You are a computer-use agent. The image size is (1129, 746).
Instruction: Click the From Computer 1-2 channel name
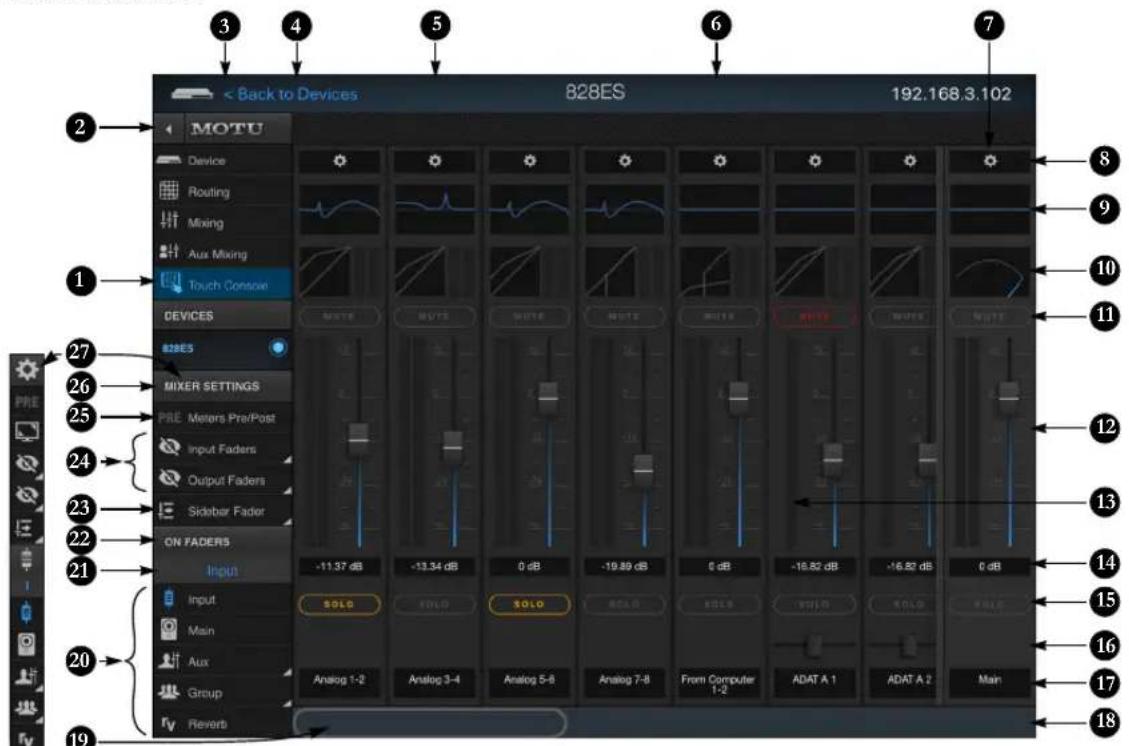[x=719, y=683]
